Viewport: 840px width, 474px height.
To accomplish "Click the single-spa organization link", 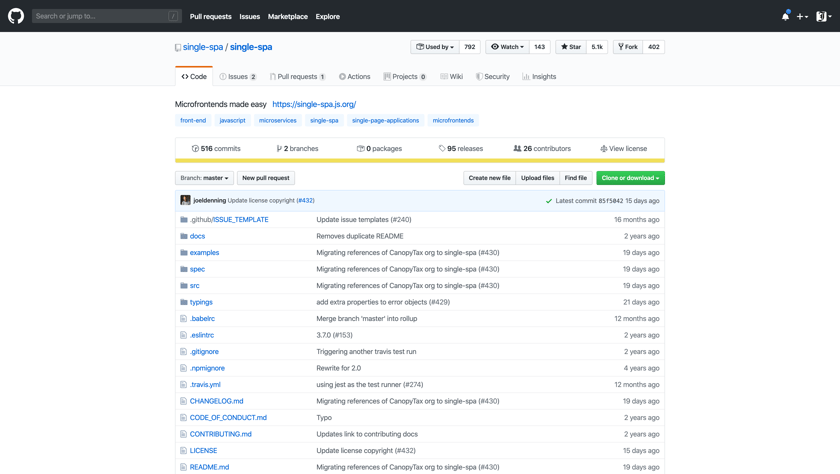I will pos(203,47).
